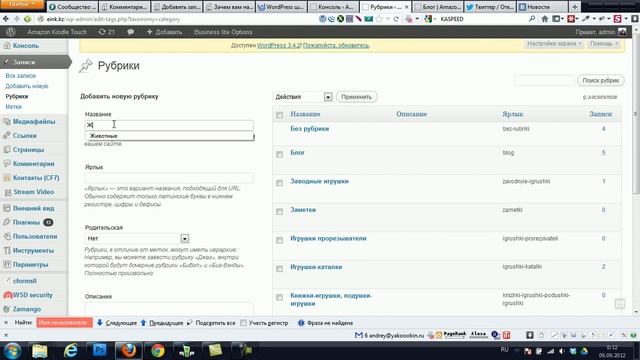This screenshot has height=360, width=640.
Task: Click the WordPress logo in admin bar
Action: (x=11, y=32)
